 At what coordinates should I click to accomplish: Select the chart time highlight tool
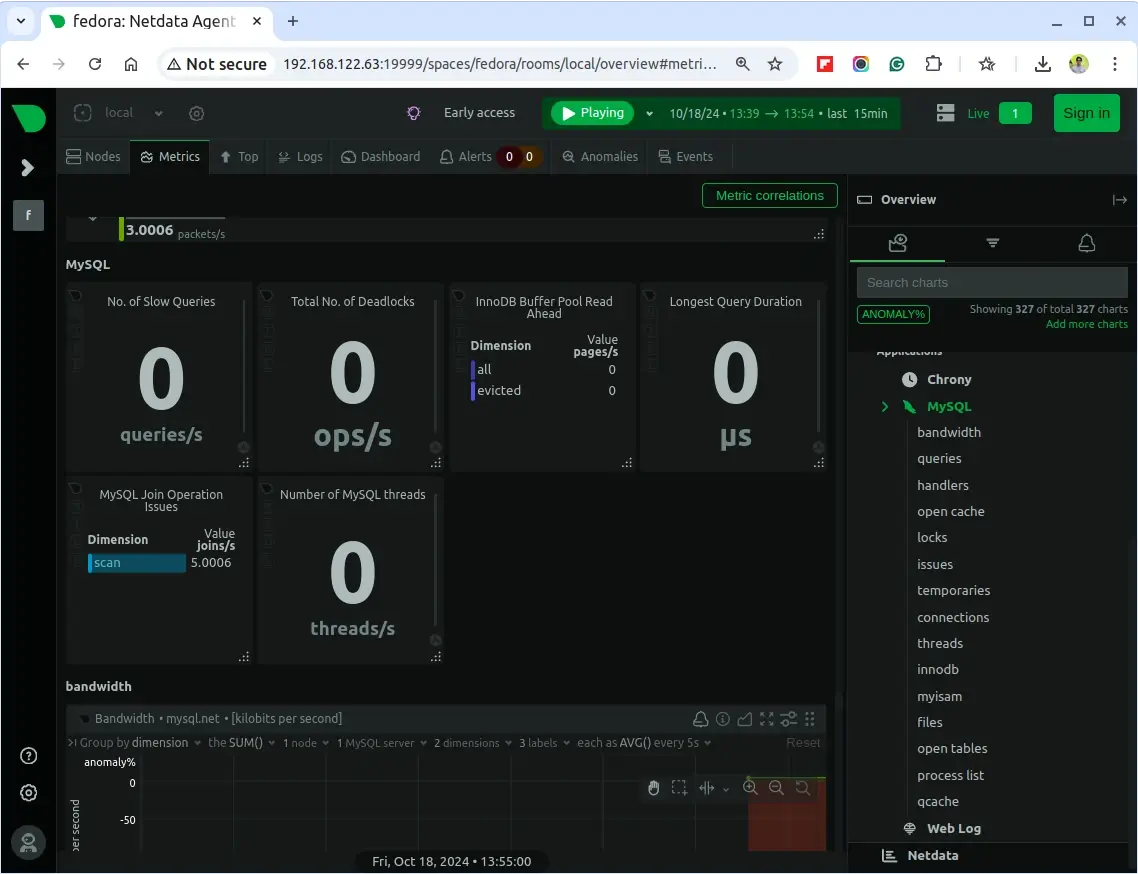coord(707,788)
